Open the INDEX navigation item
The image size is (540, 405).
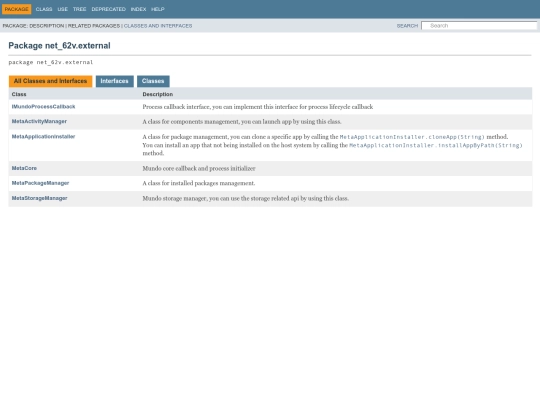pos(138,9)
